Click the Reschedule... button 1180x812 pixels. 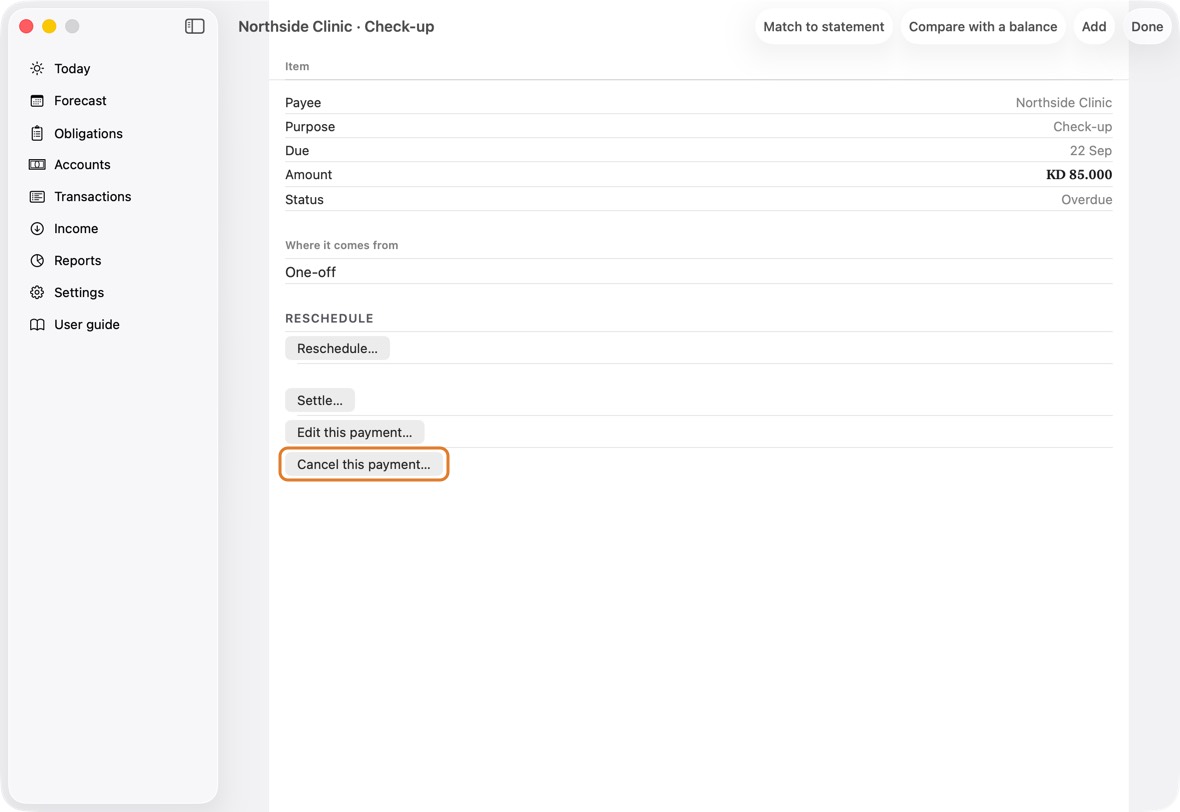337,348
